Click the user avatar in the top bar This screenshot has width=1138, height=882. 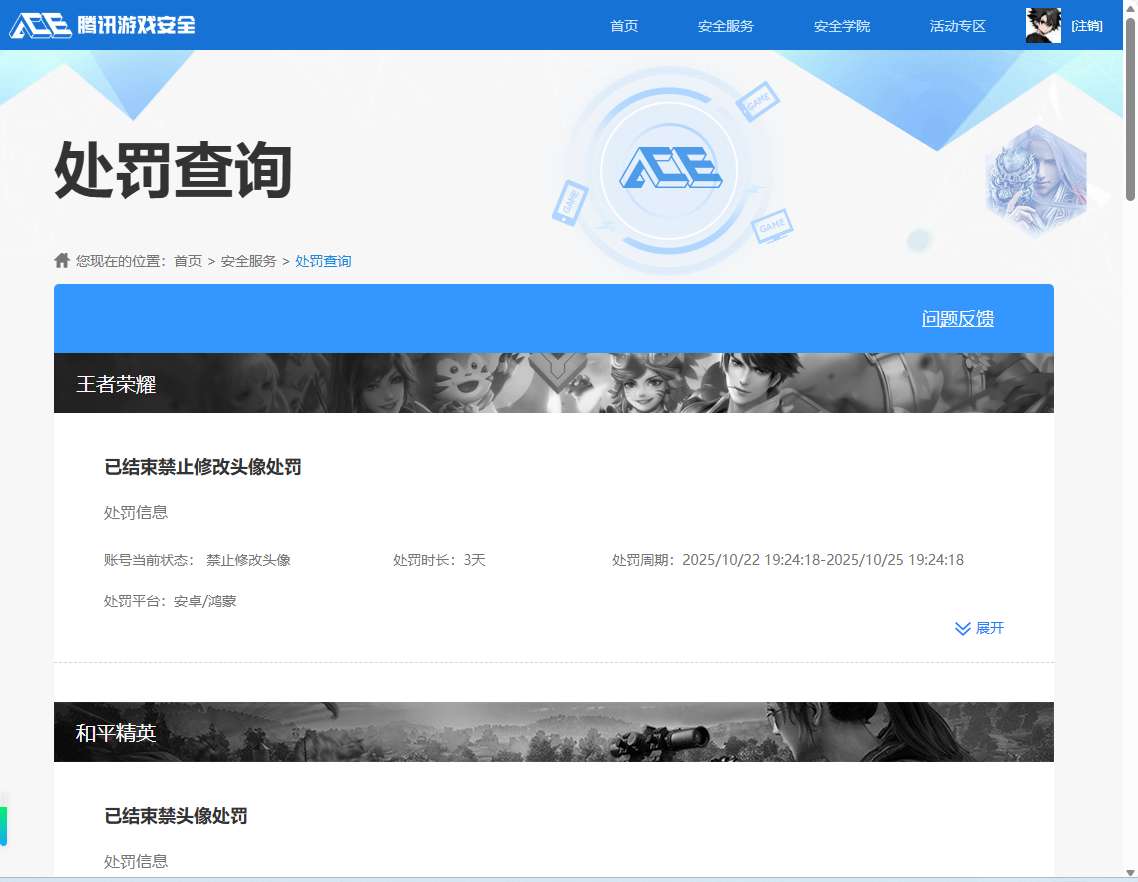[1042, 25]
